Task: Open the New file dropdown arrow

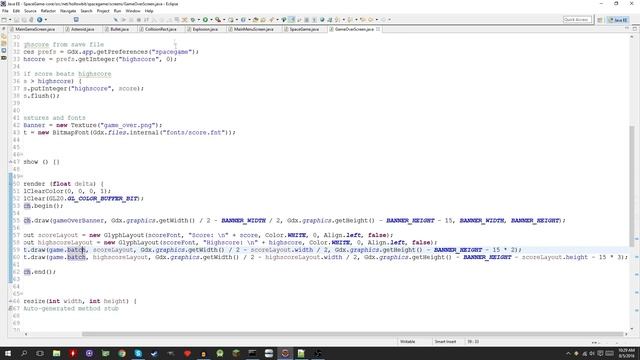Action: [x=10, y=20]
